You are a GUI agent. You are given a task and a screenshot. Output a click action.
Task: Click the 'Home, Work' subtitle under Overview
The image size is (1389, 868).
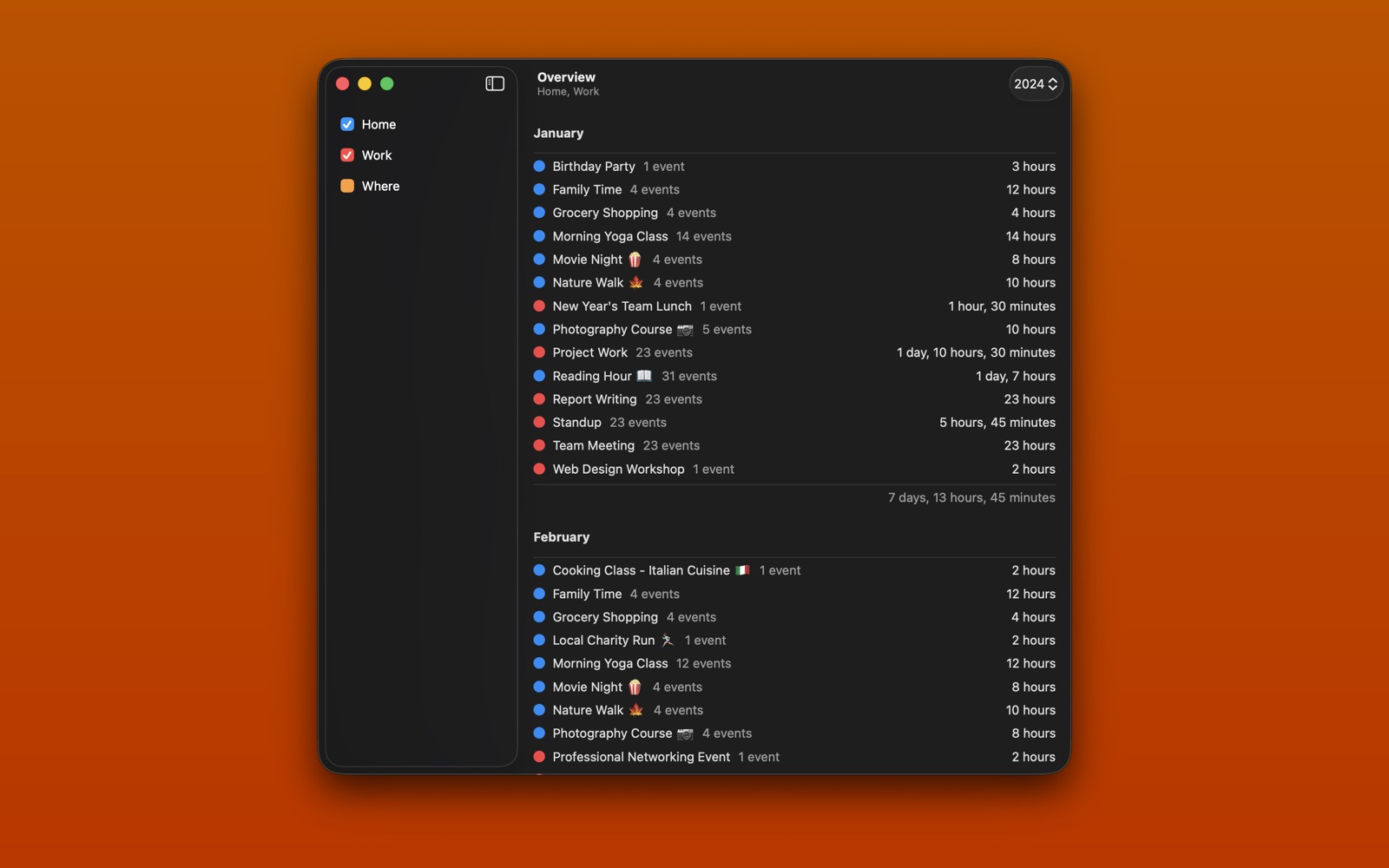pos(568,92)
